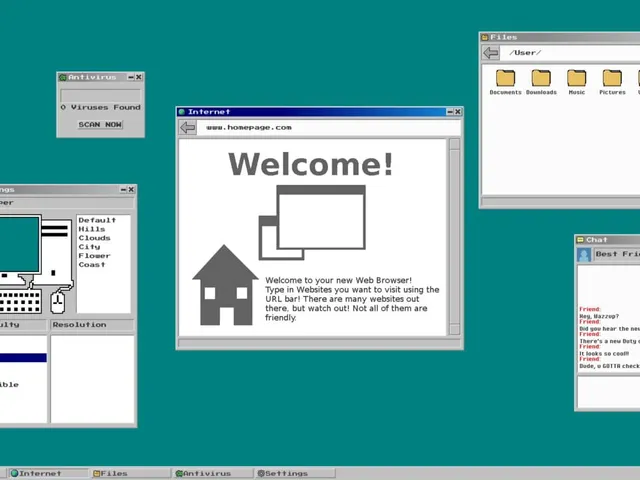Open the Music folder

(x=577, y=82)
